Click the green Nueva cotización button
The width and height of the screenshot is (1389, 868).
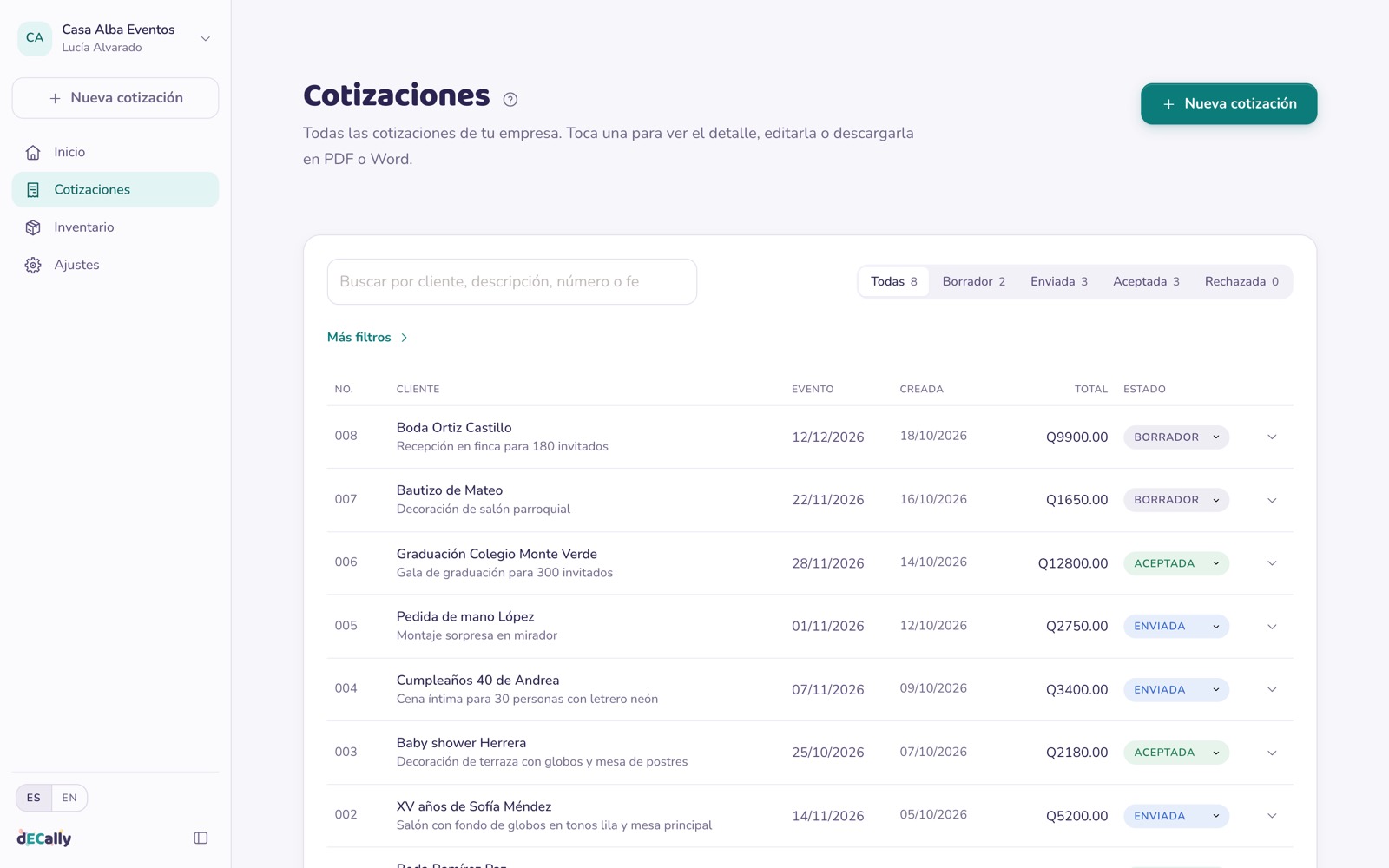[1228, 103]
